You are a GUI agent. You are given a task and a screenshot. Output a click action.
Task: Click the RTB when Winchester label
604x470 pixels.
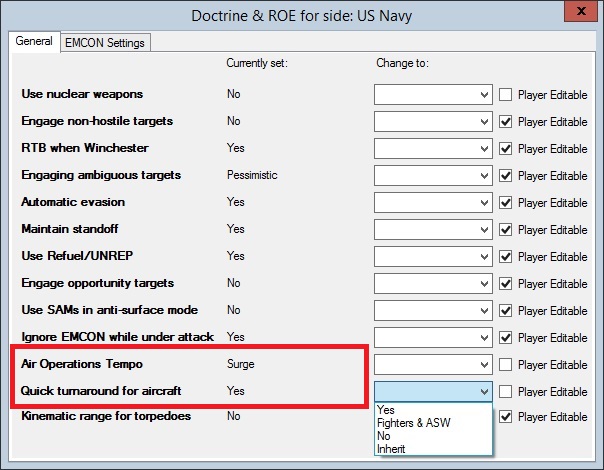(85, 148)
